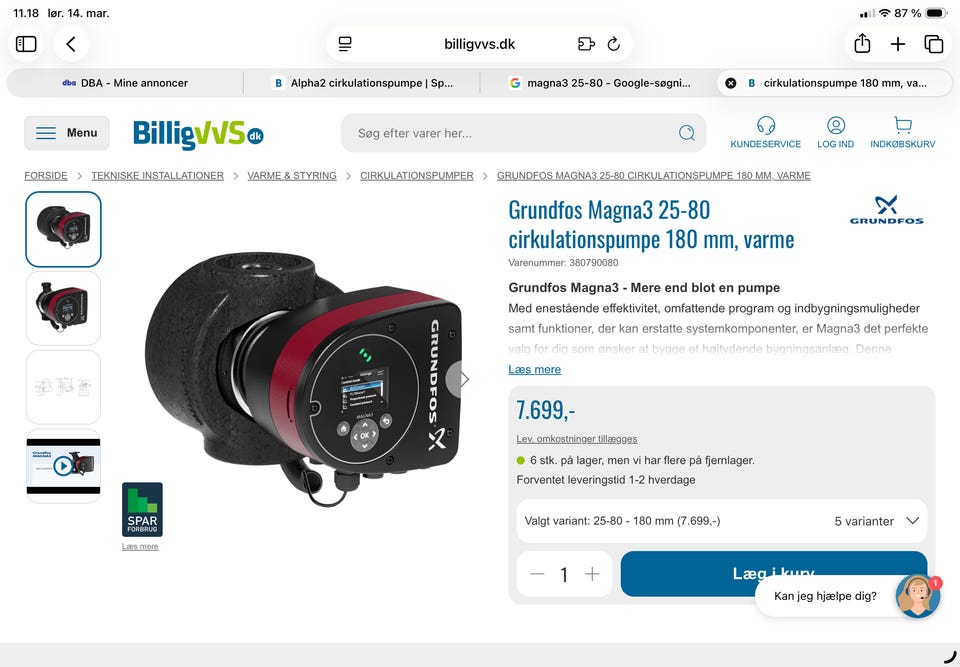Open the extensions icon in address bar
Viewport: 960px width, 667px height.
pyautogui.click(x=586, y=44)
